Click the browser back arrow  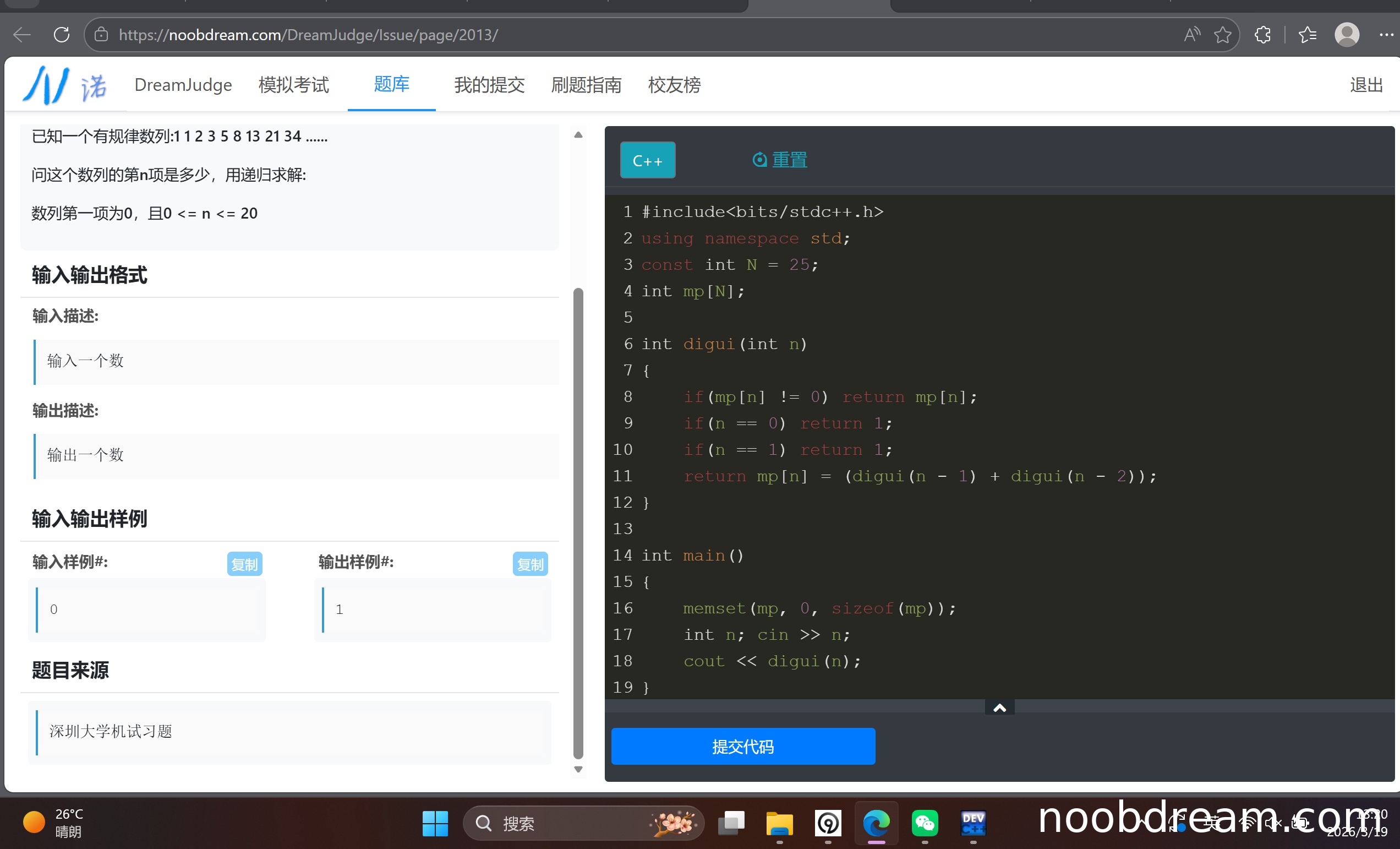(21, 35)
